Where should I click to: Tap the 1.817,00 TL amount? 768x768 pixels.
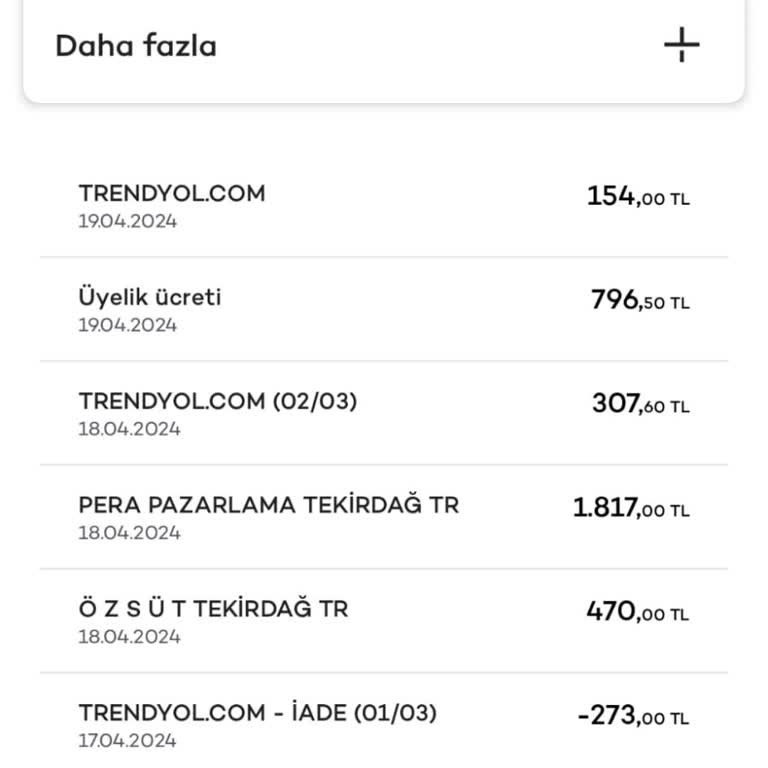(x=631, y=509)
